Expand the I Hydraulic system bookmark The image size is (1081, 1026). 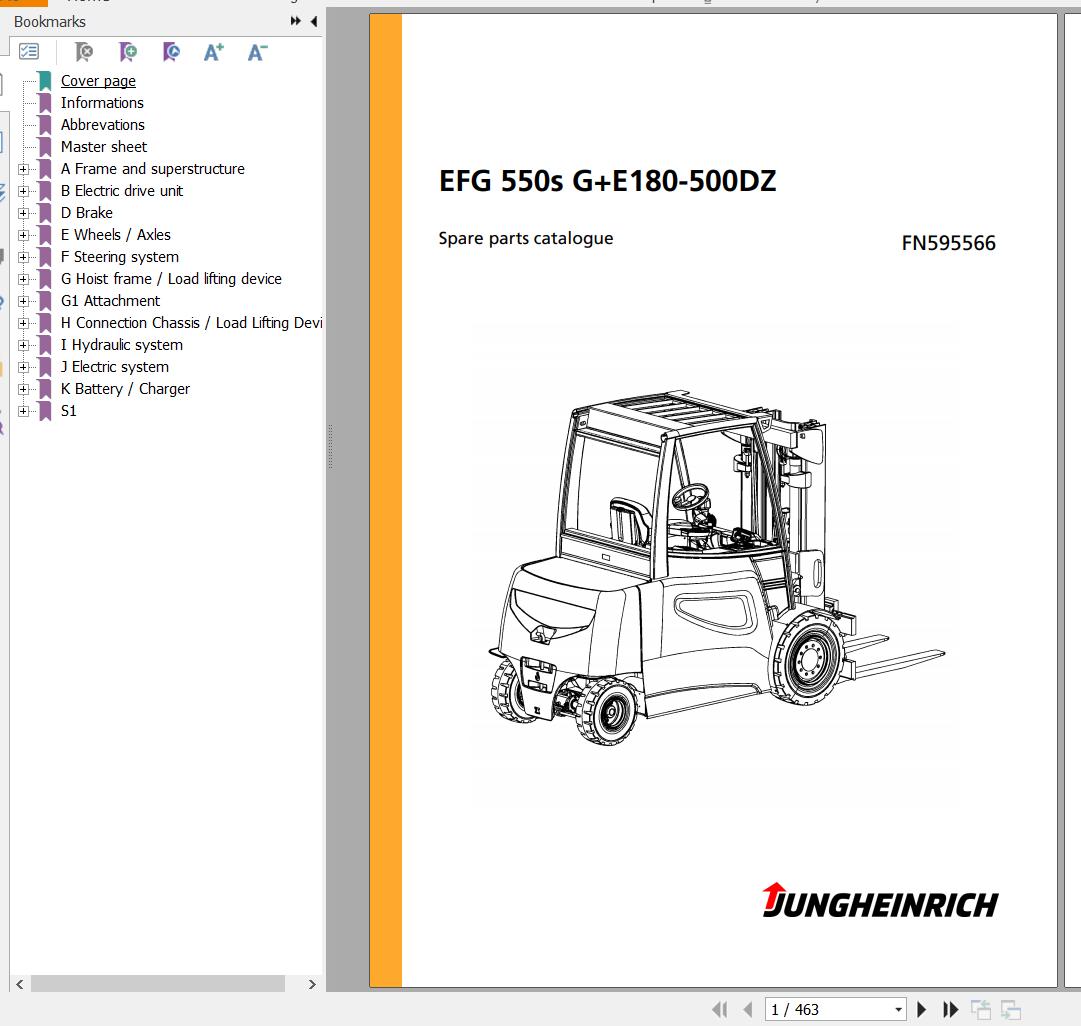pos(24,345)
